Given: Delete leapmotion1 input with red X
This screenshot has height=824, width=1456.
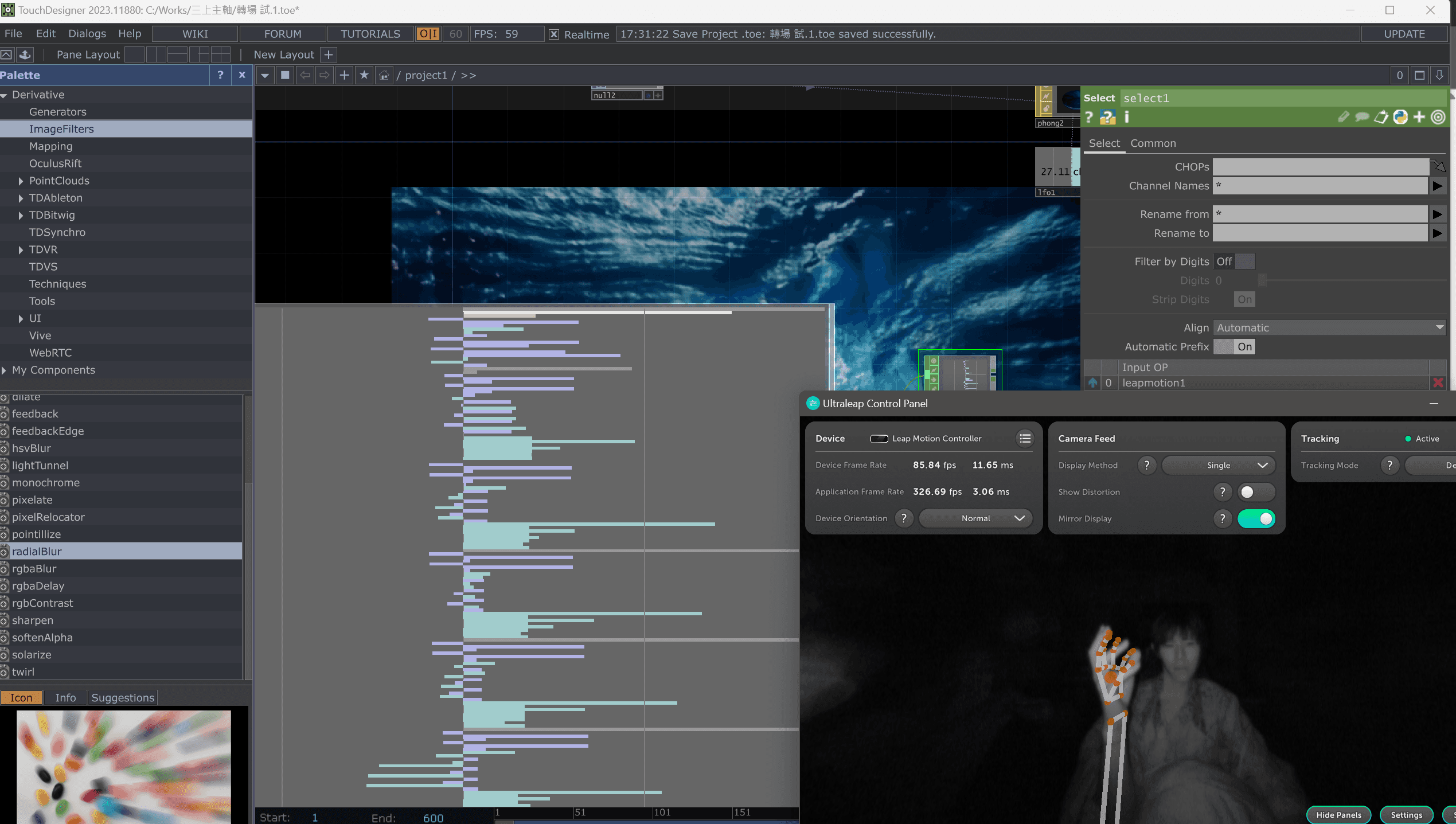Looking at the screenshot, I should (1438, 382).
